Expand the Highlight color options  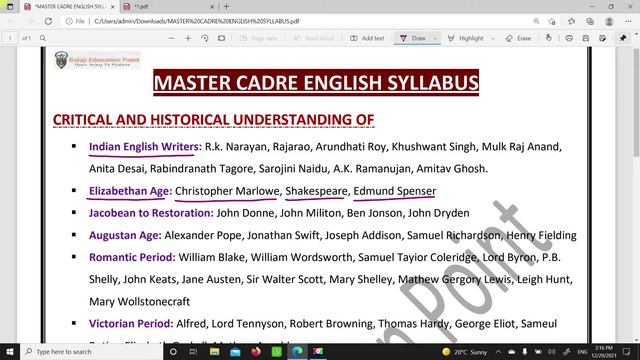pyautogui.click(x=493, y=38)
